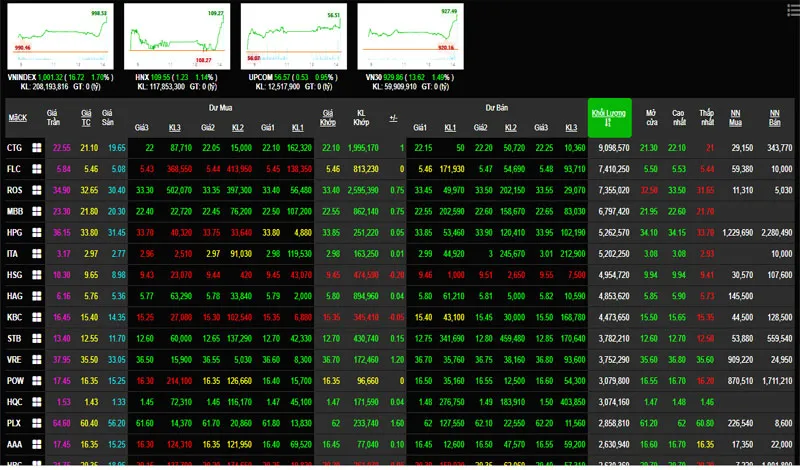800x470 pixels.
Task: Open the grid icon beside FLC
Action: (x=37, y=169)
